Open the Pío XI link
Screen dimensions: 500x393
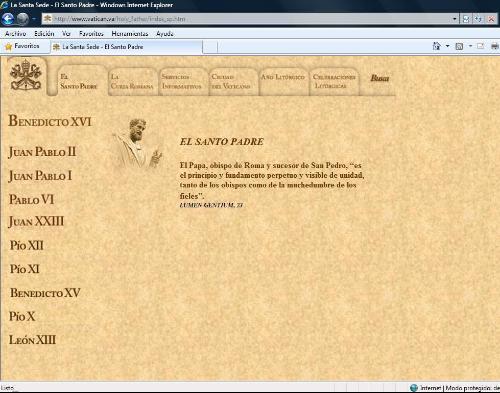click(25, 269)
